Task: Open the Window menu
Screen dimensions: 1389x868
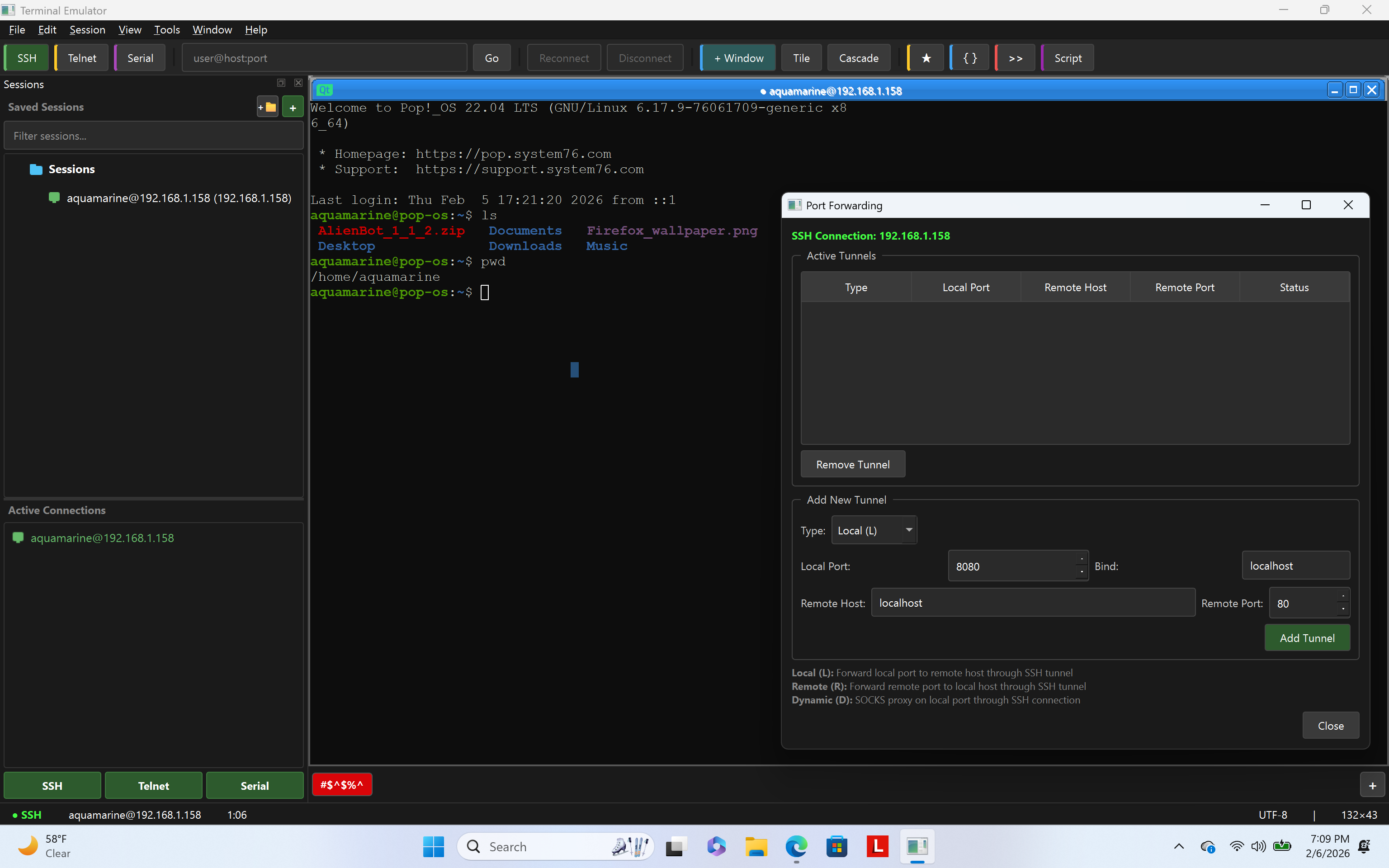Action: point(212,30)
